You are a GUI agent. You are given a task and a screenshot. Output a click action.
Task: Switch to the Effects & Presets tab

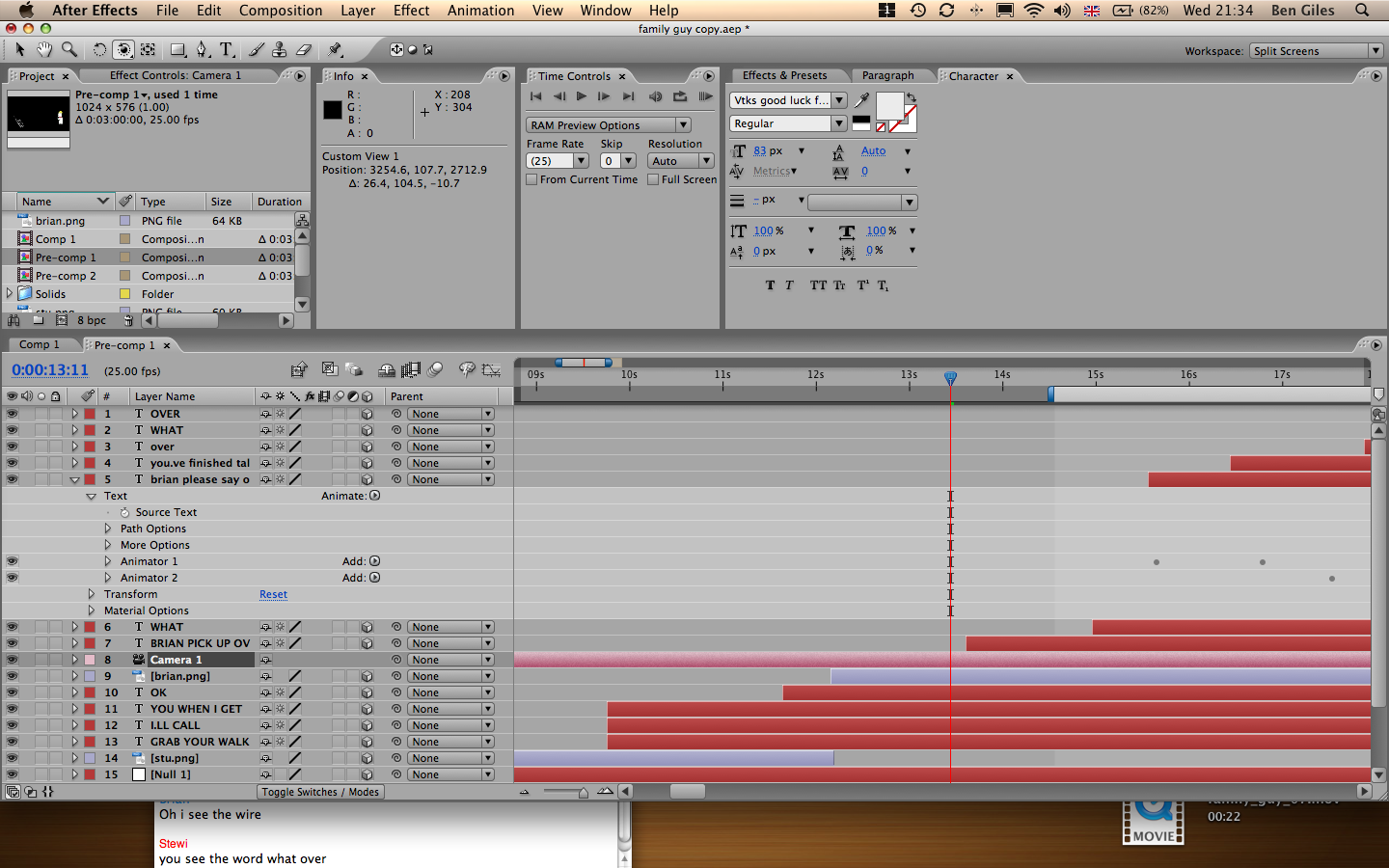[x=784, y=75]
